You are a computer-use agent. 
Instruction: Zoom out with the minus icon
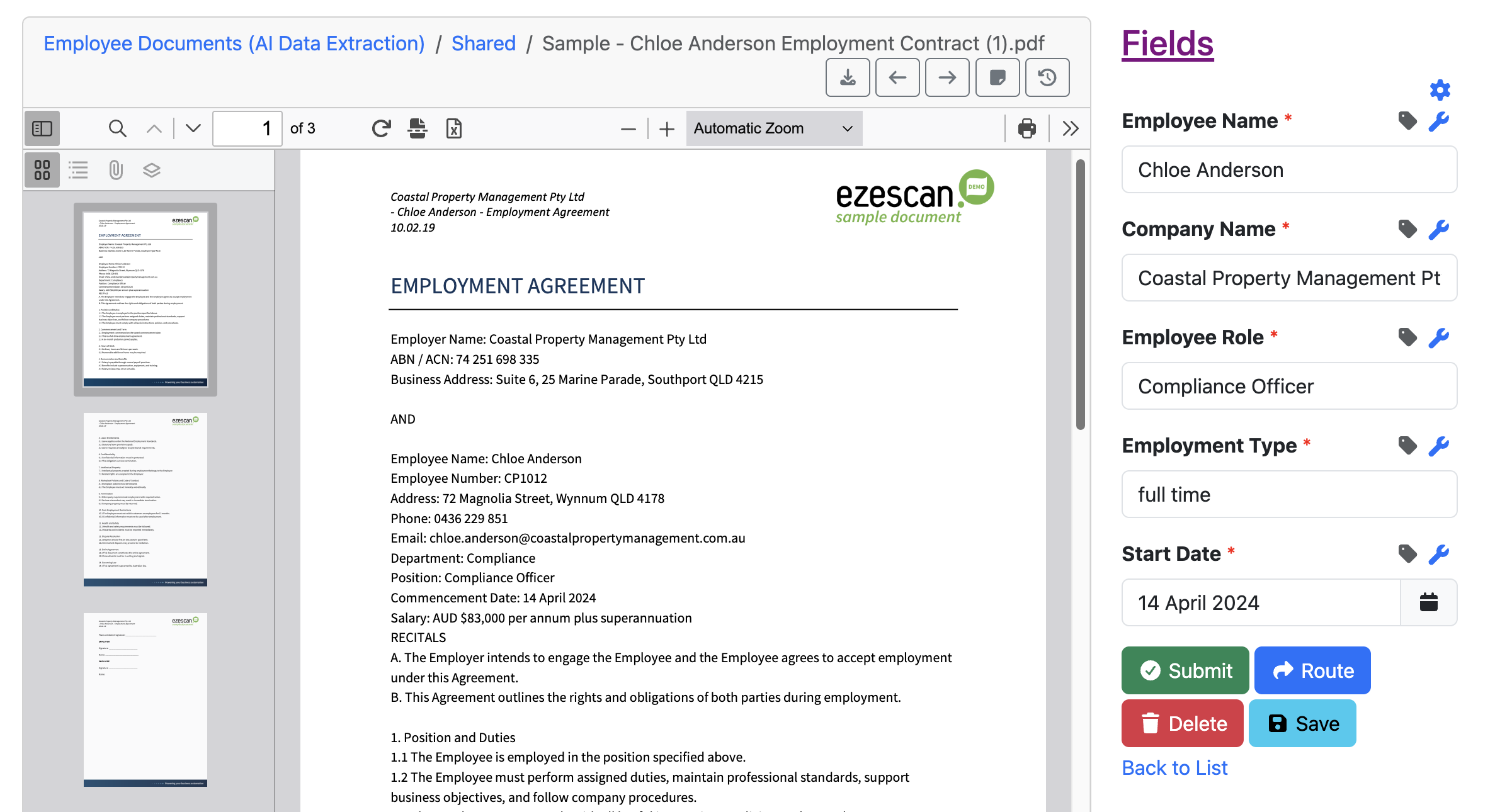[x=628, y=129]
